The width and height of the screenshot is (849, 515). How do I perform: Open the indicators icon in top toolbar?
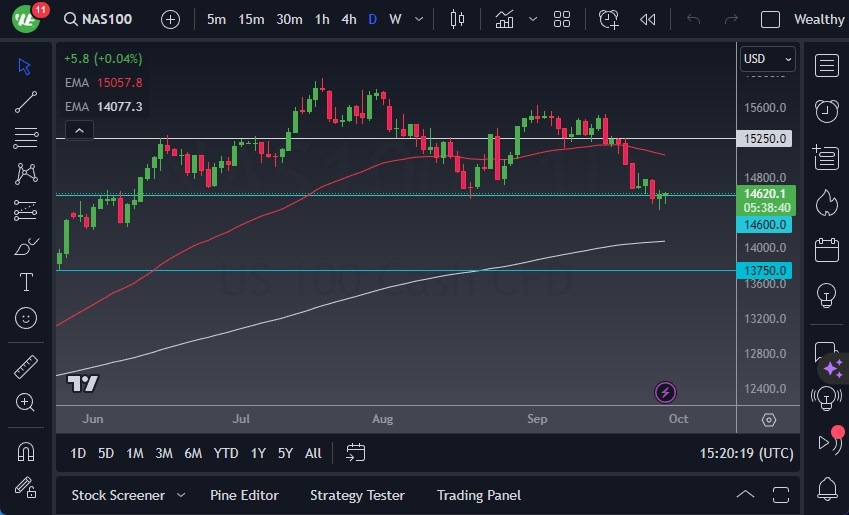[505, 19]
